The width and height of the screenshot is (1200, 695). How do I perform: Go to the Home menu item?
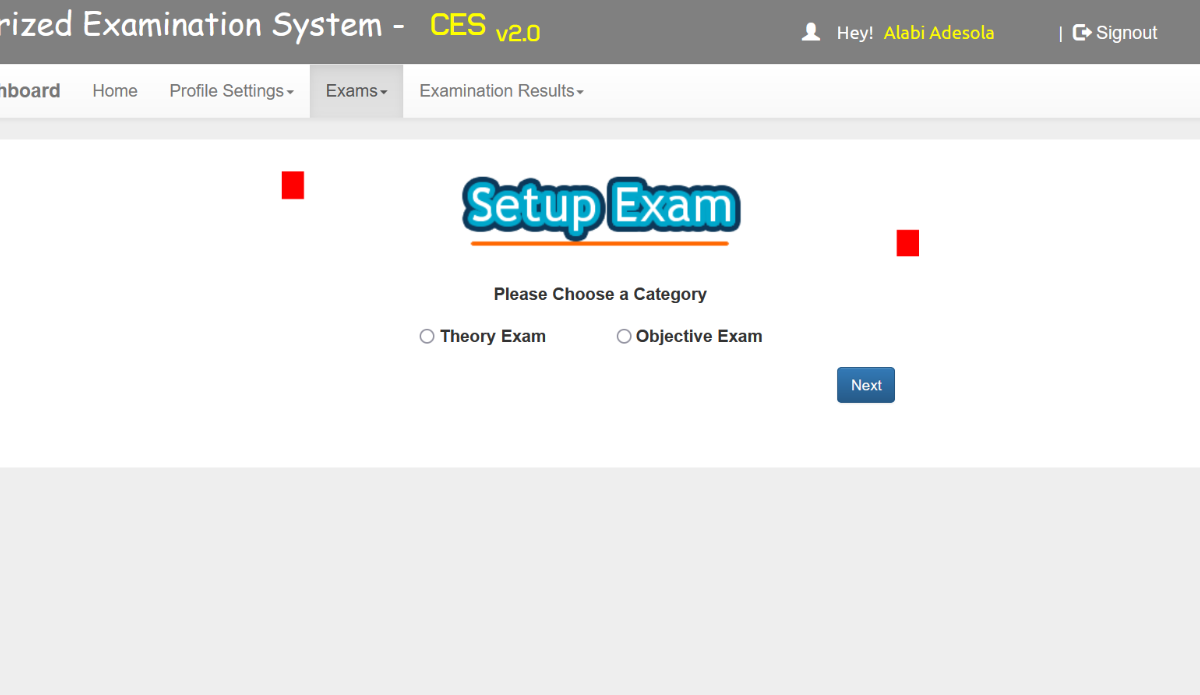(115, 91)
